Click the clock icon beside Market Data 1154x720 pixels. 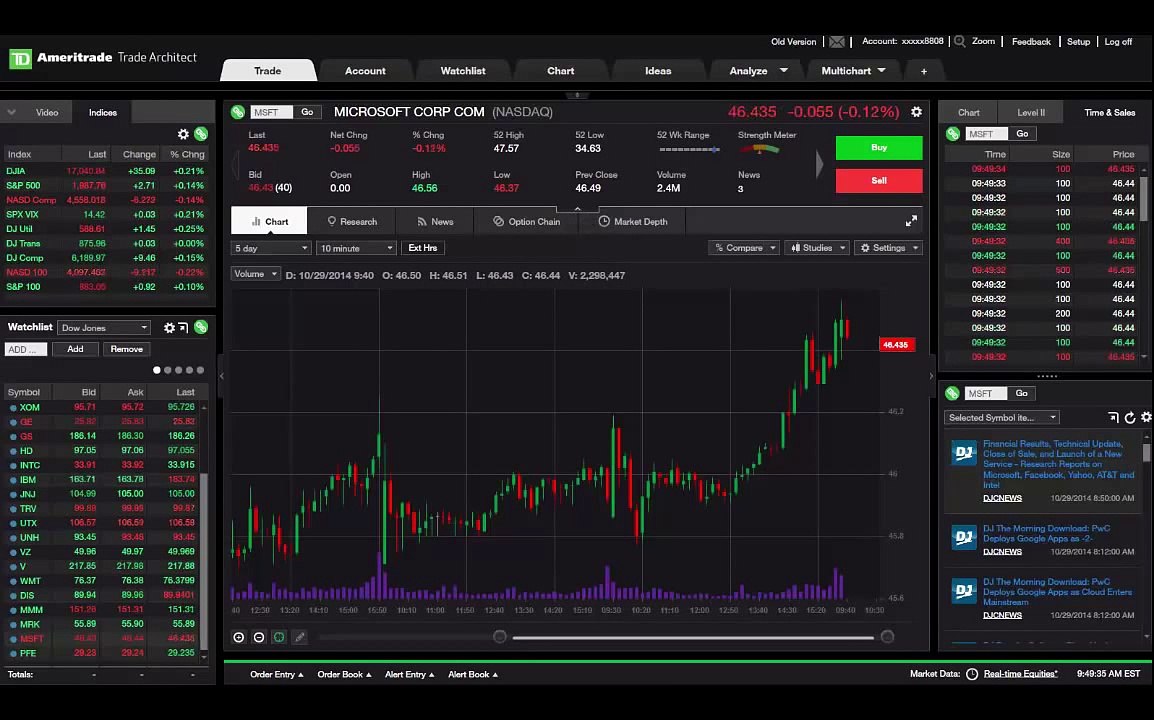971,674
